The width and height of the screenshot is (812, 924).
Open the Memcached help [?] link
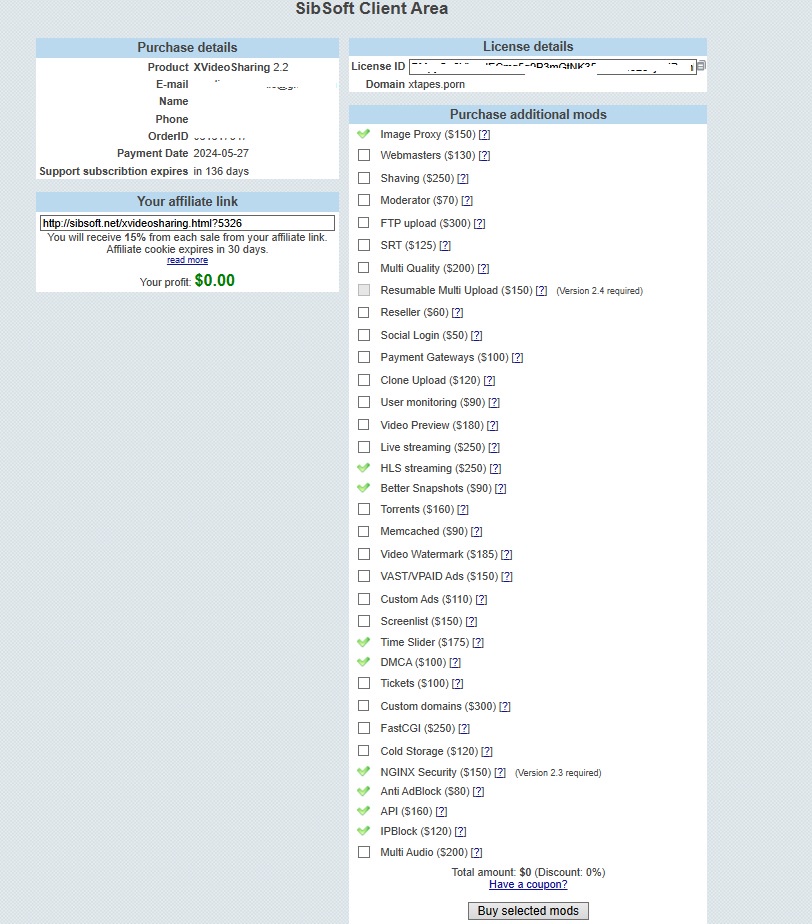pyautogui.click(x=477, y=532)
